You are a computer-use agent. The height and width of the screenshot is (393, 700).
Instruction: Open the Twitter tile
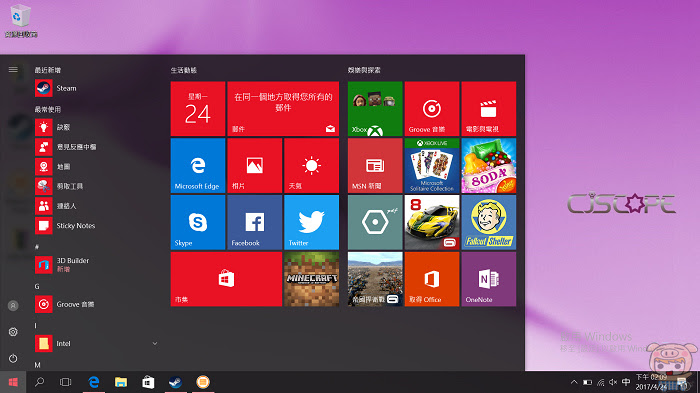pos(311,222)
